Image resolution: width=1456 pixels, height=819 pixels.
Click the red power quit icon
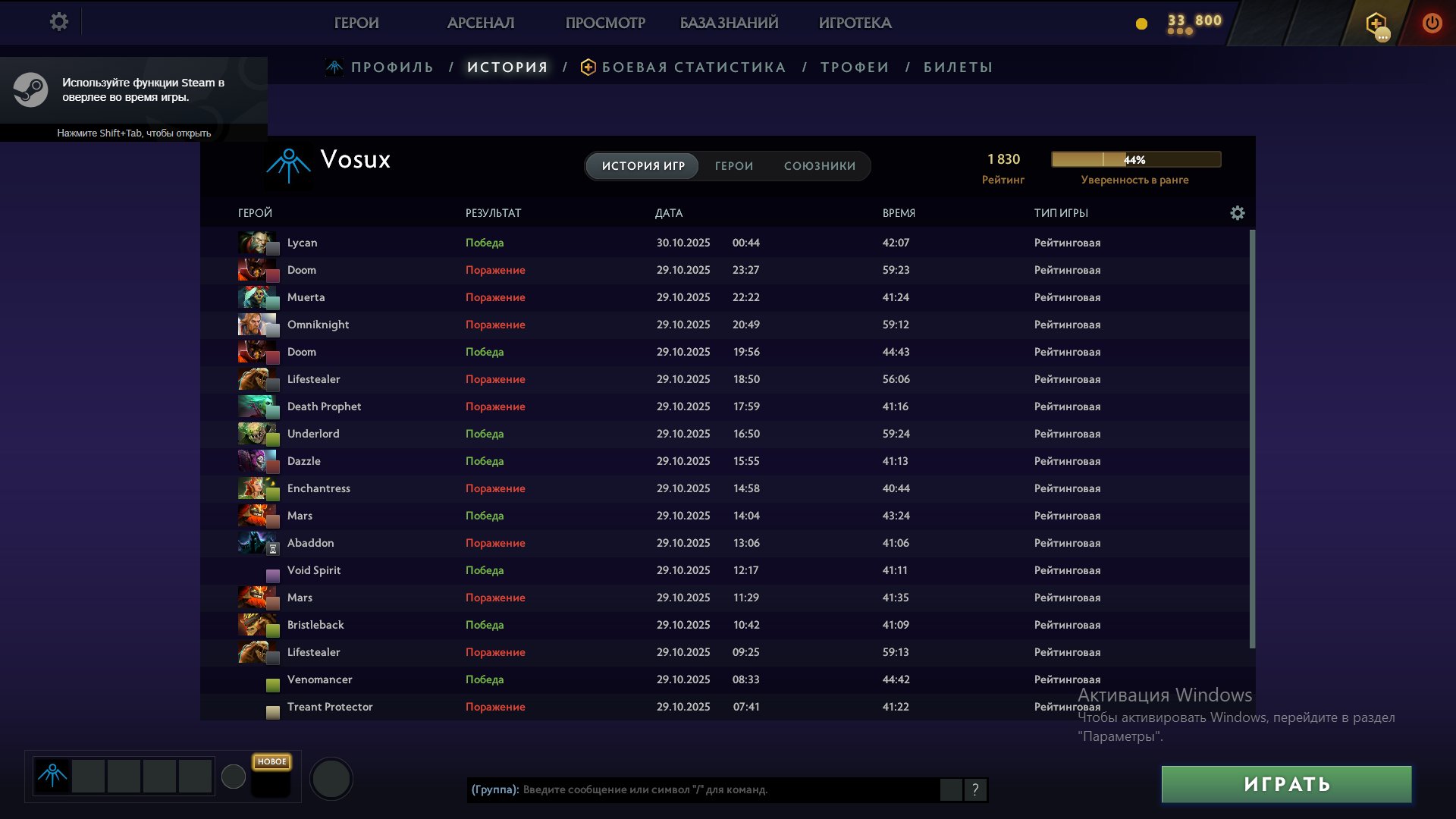tap(1432, 23)
